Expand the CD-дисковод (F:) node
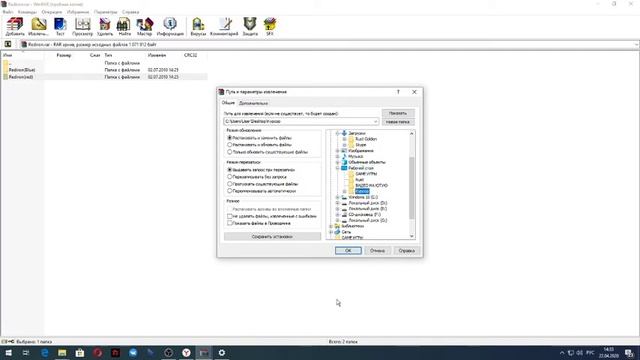This screenshot has height=360, width=640. (x=338, y=214)
